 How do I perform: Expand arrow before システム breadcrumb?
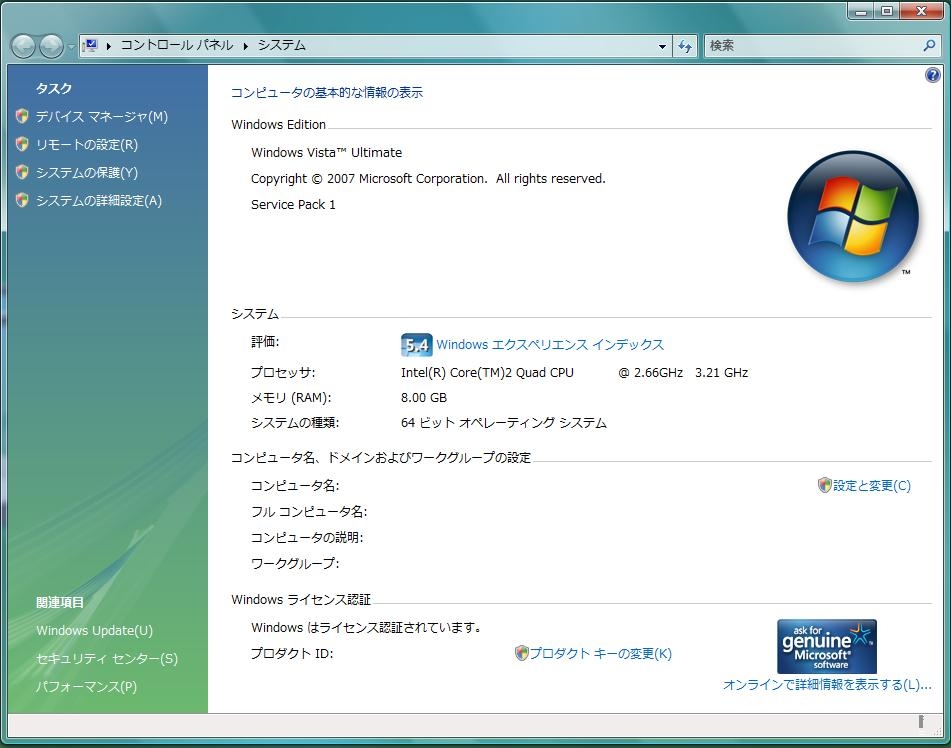tap(246, 45)
